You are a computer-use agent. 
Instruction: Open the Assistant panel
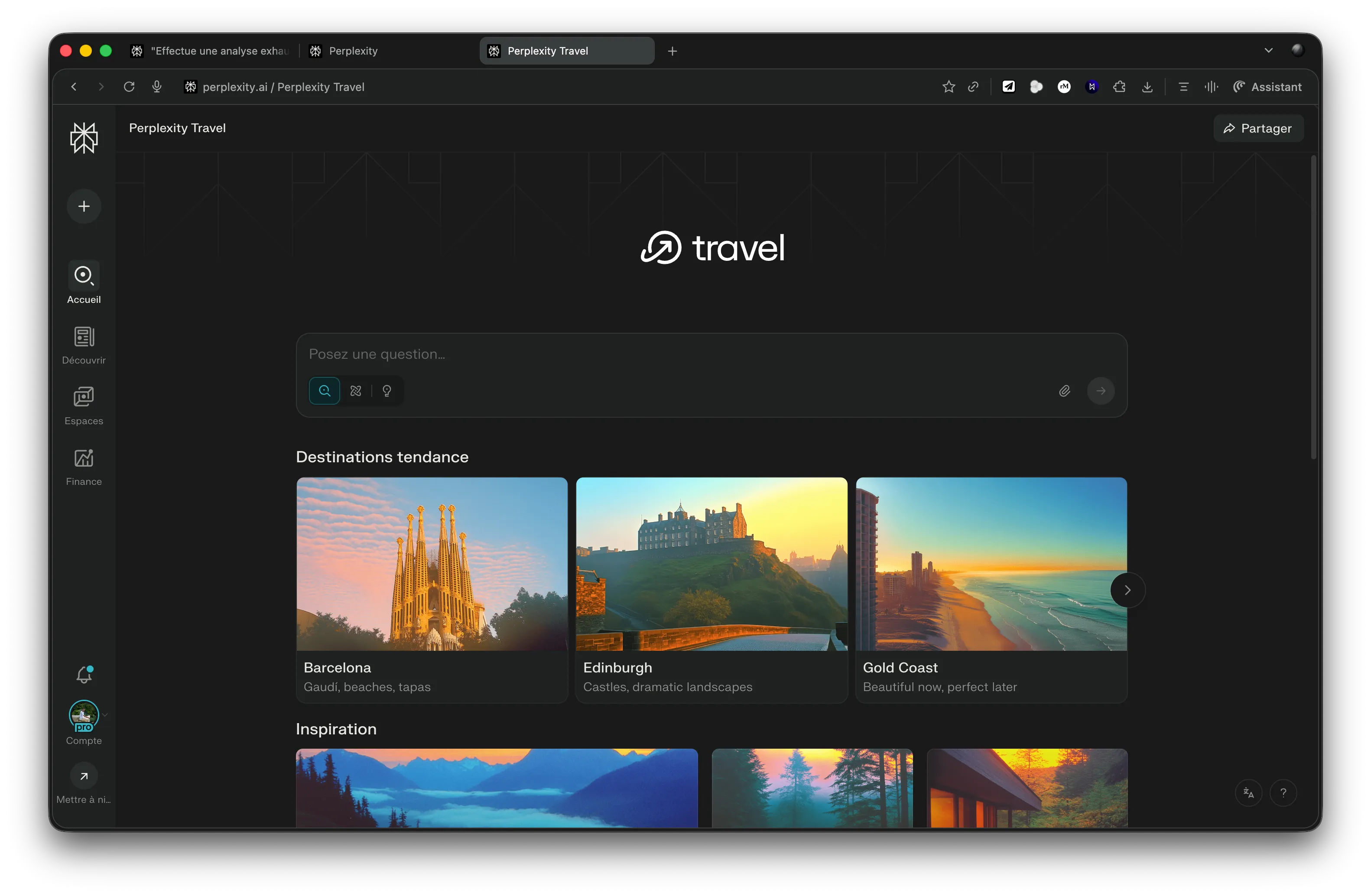coord(1267,87)
